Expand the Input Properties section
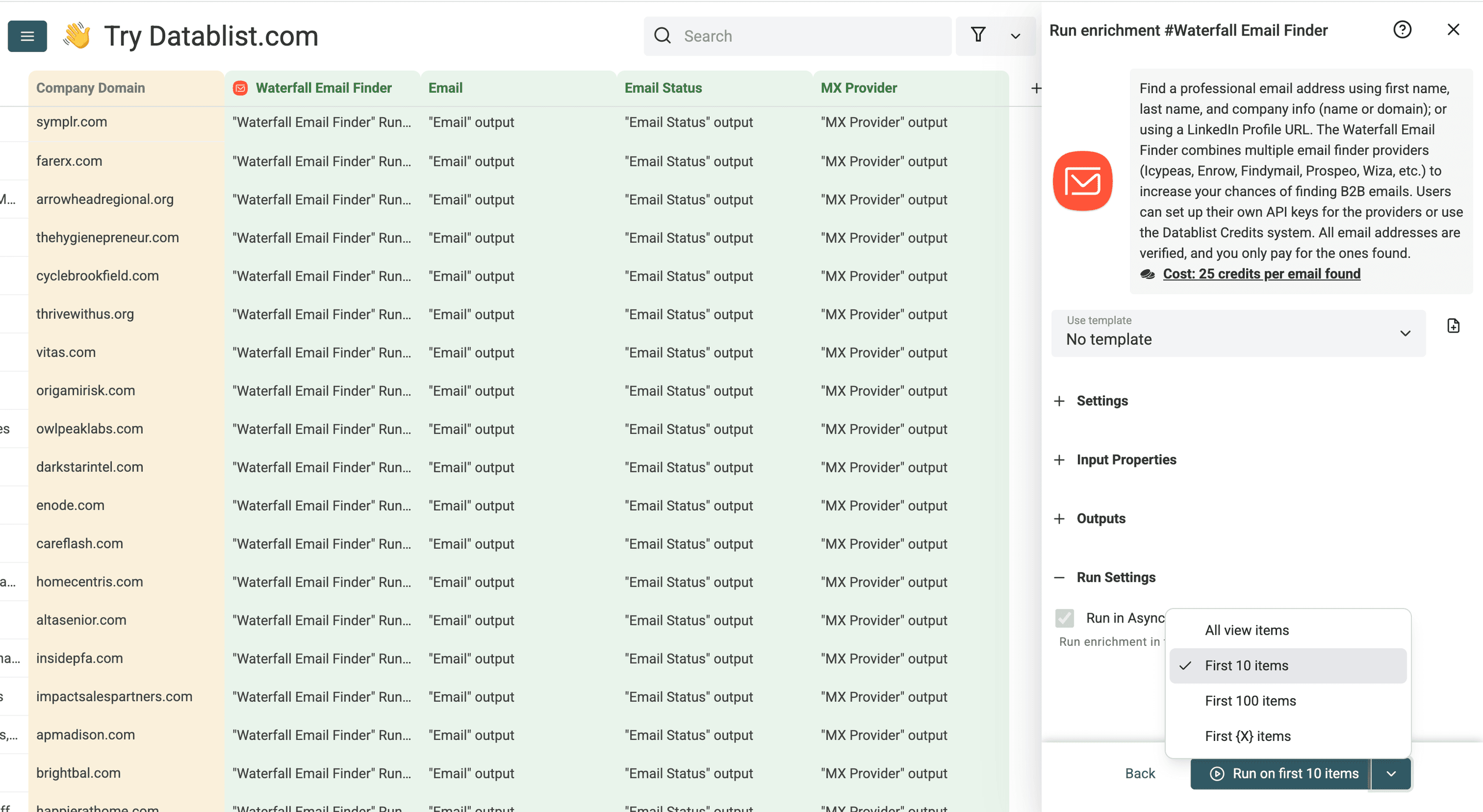 (1114, 460)
